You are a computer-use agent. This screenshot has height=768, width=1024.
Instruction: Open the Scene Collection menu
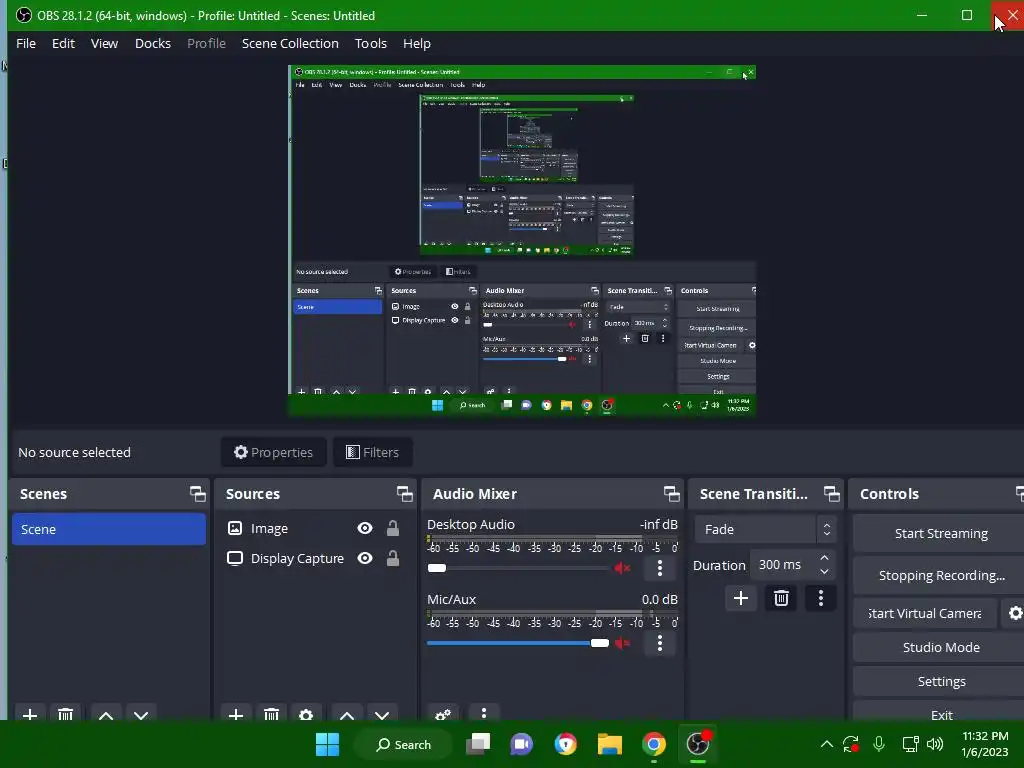[290, 43]
